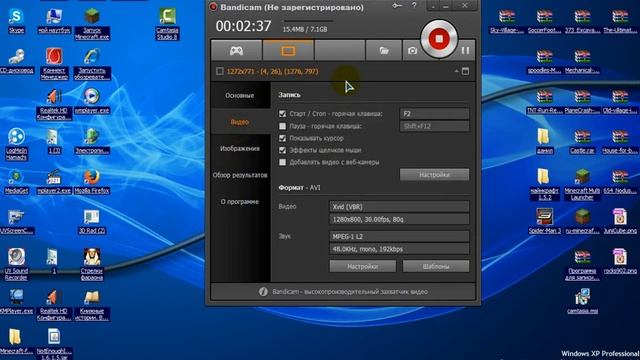Open Spider-Man 3 desktop icon
Viewport: 640px width, 360px height.
[545, 222]
